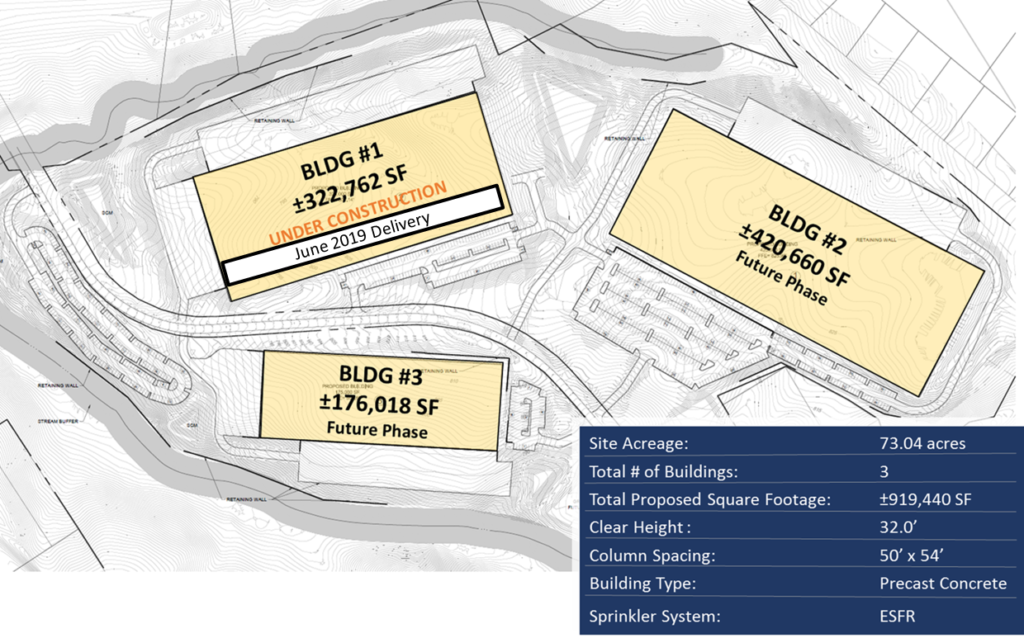Click the 'Sprinkler System:' label
This screenshot has height=638, width=1024.
(654, 616)
